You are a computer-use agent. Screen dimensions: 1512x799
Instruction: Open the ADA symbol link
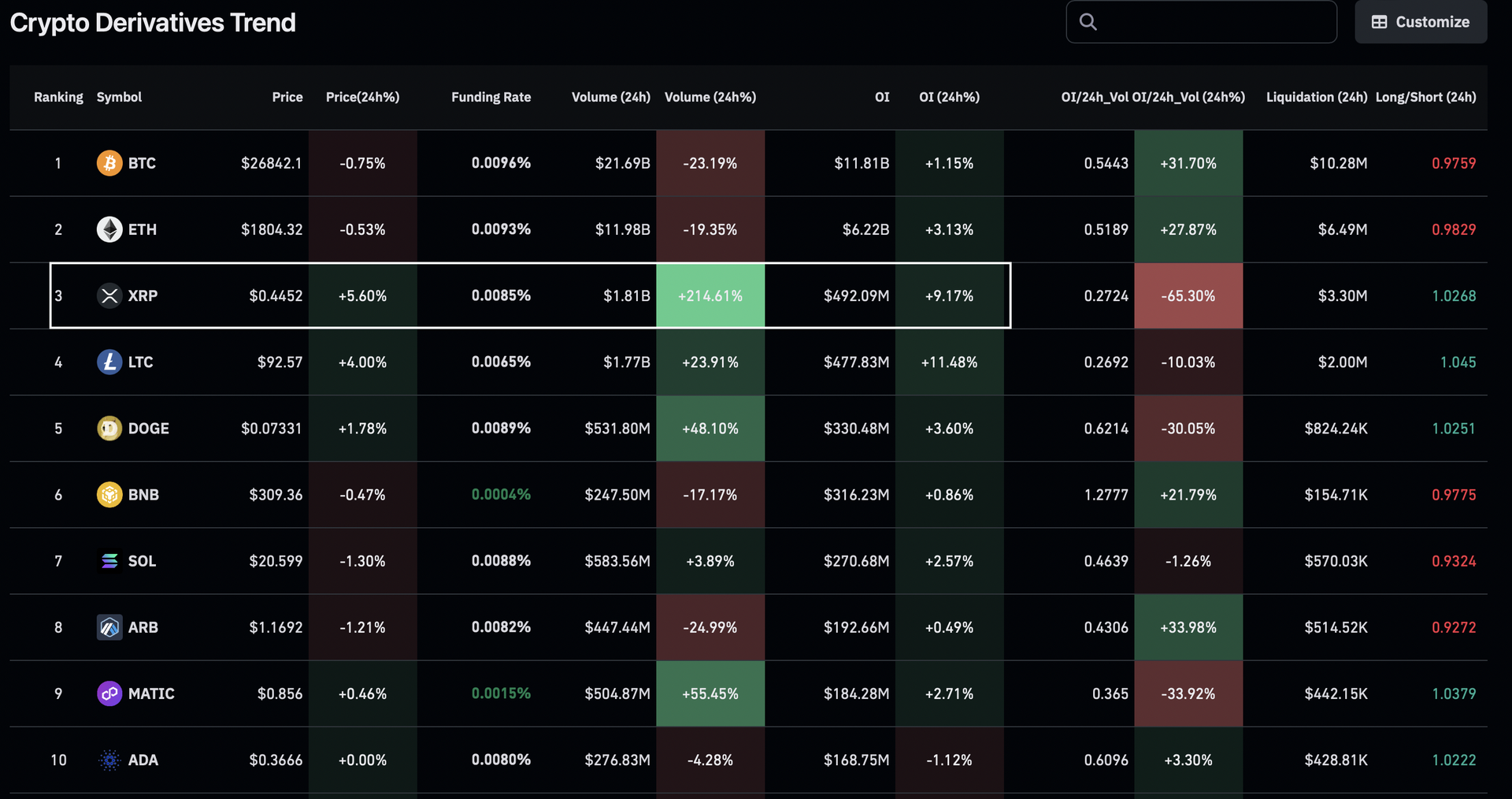point(143,760)
